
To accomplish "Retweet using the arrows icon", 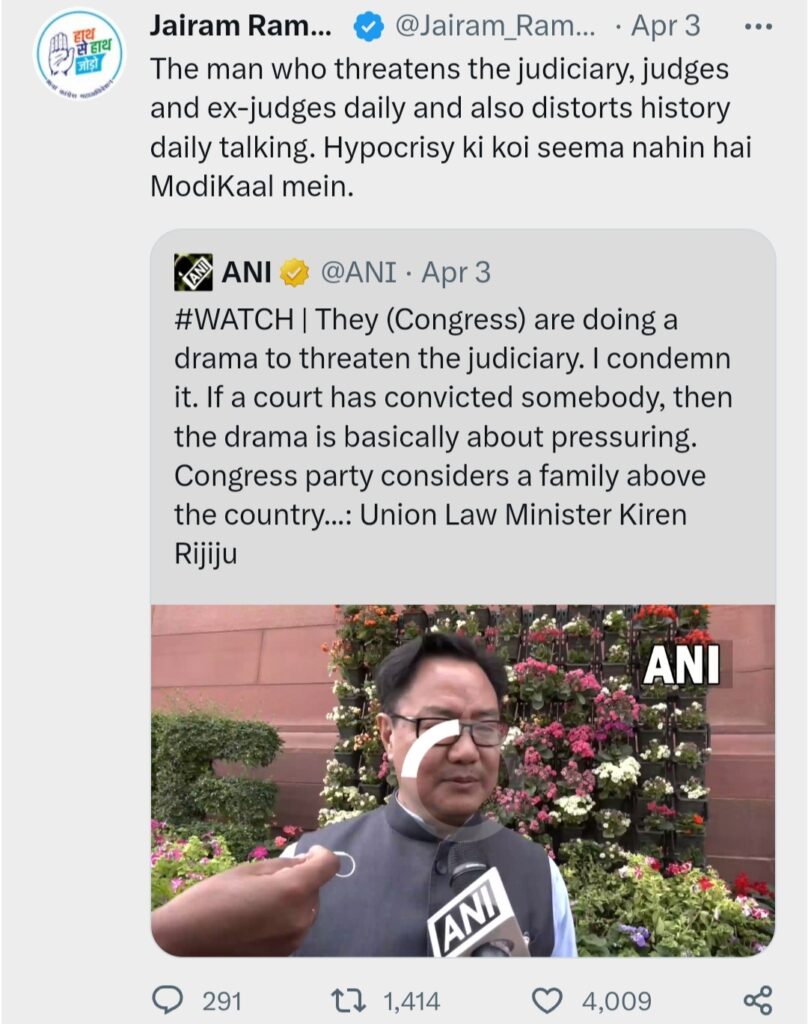I will click(348, 1000).
